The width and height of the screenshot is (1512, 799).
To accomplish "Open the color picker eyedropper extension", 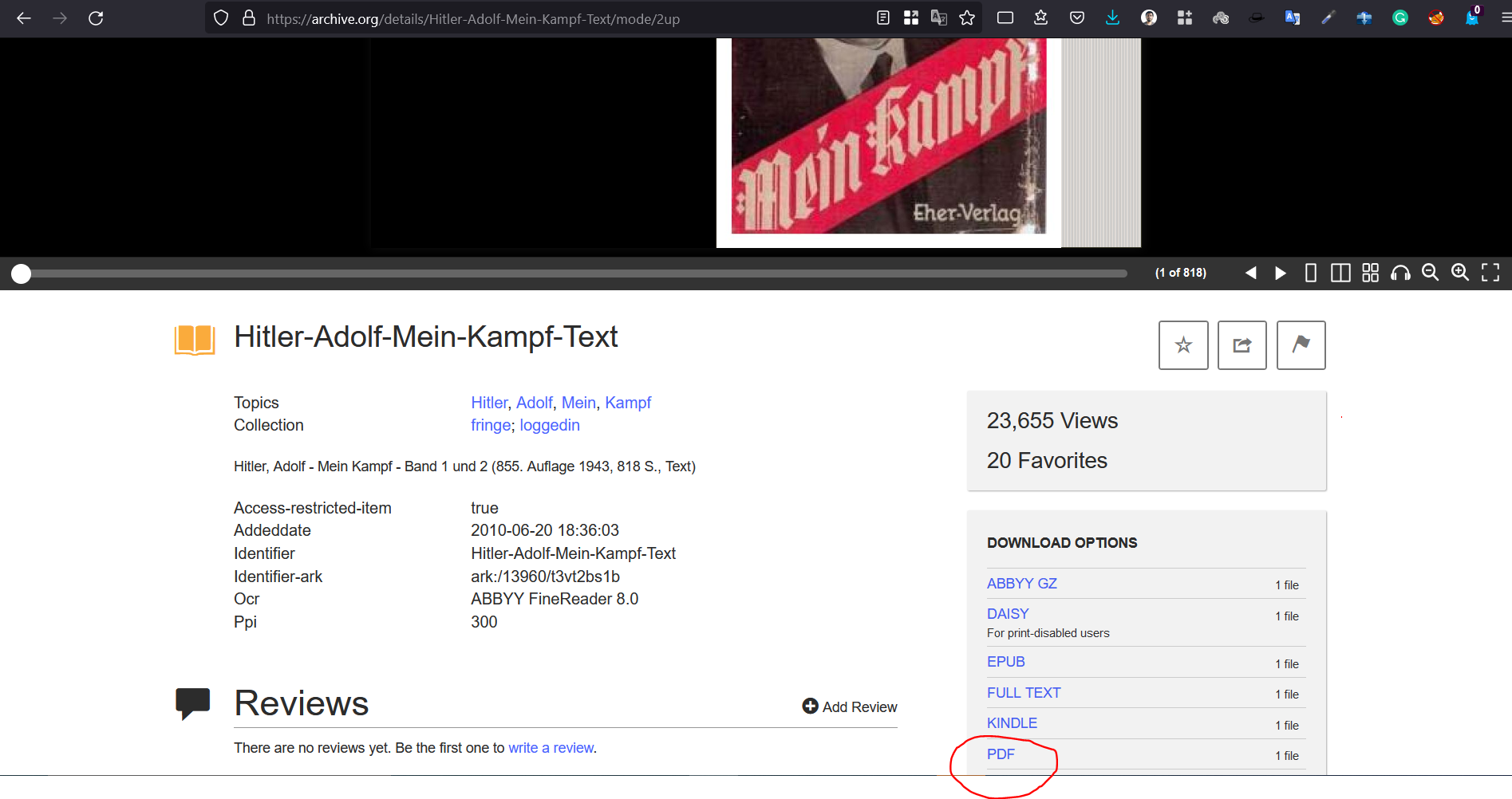I will [1328, 18].
